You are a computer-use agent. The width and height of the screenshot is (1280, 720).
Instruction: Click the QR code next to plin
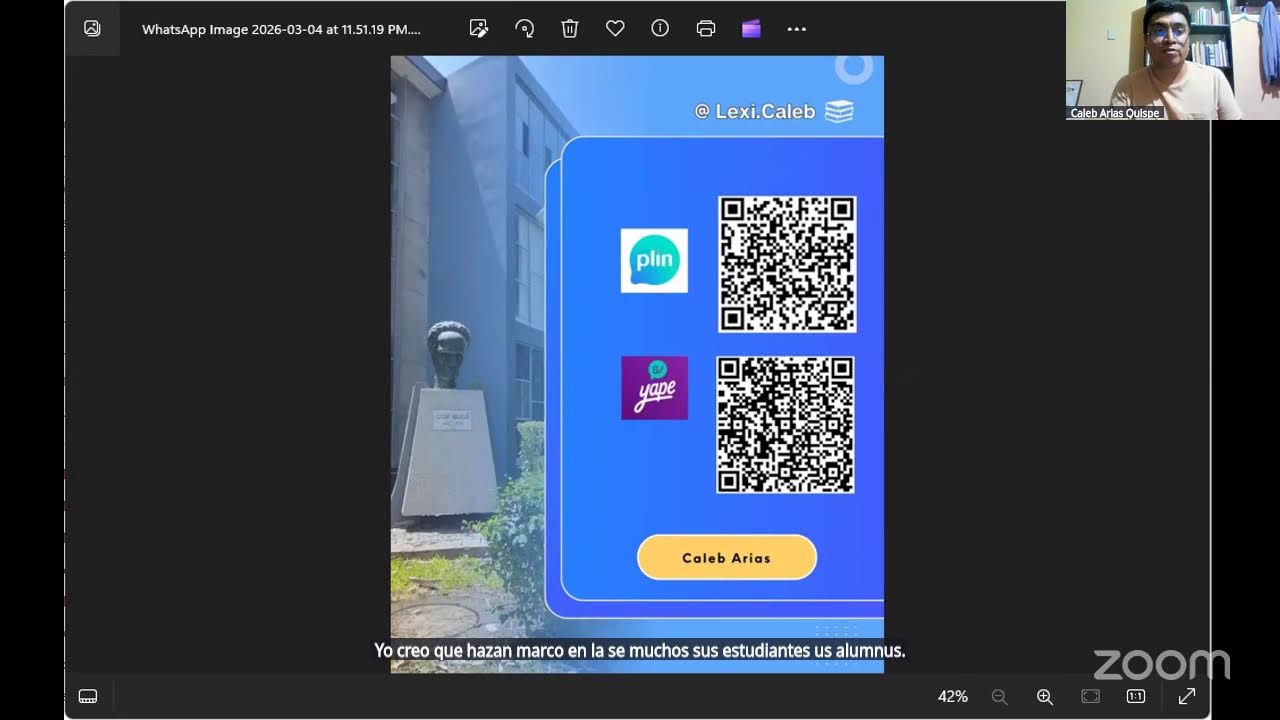787,264
